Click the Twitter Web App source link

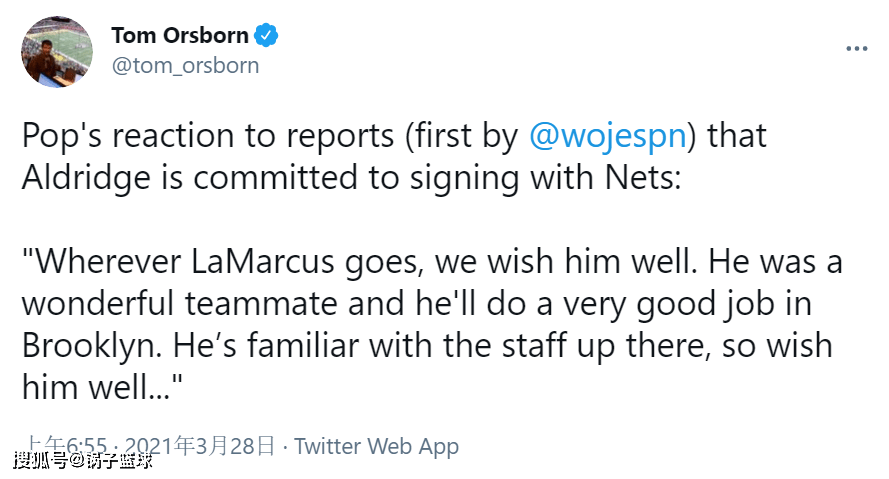(x=376, y=447)
